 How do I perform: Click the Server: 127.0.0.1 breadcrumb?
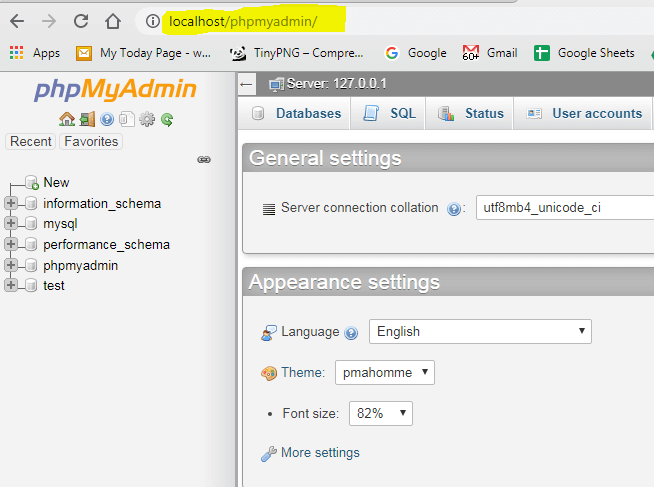(x=336, y=84)
